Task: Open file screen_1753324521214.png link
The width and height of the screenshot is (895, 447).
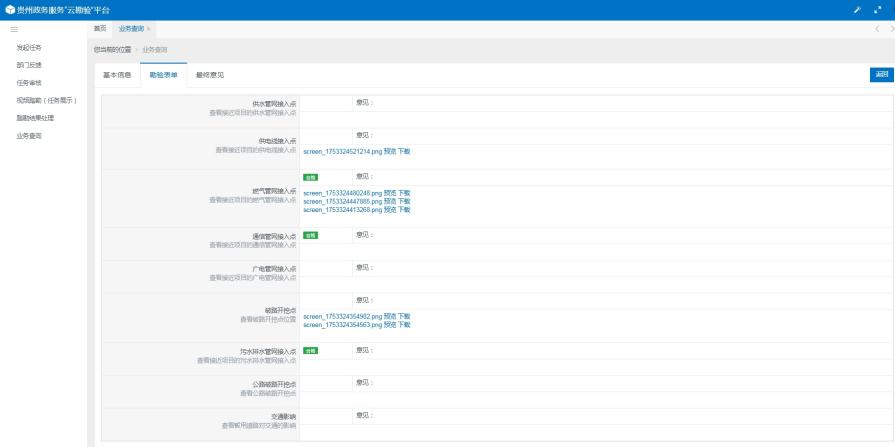Action: tap(342, 151)
